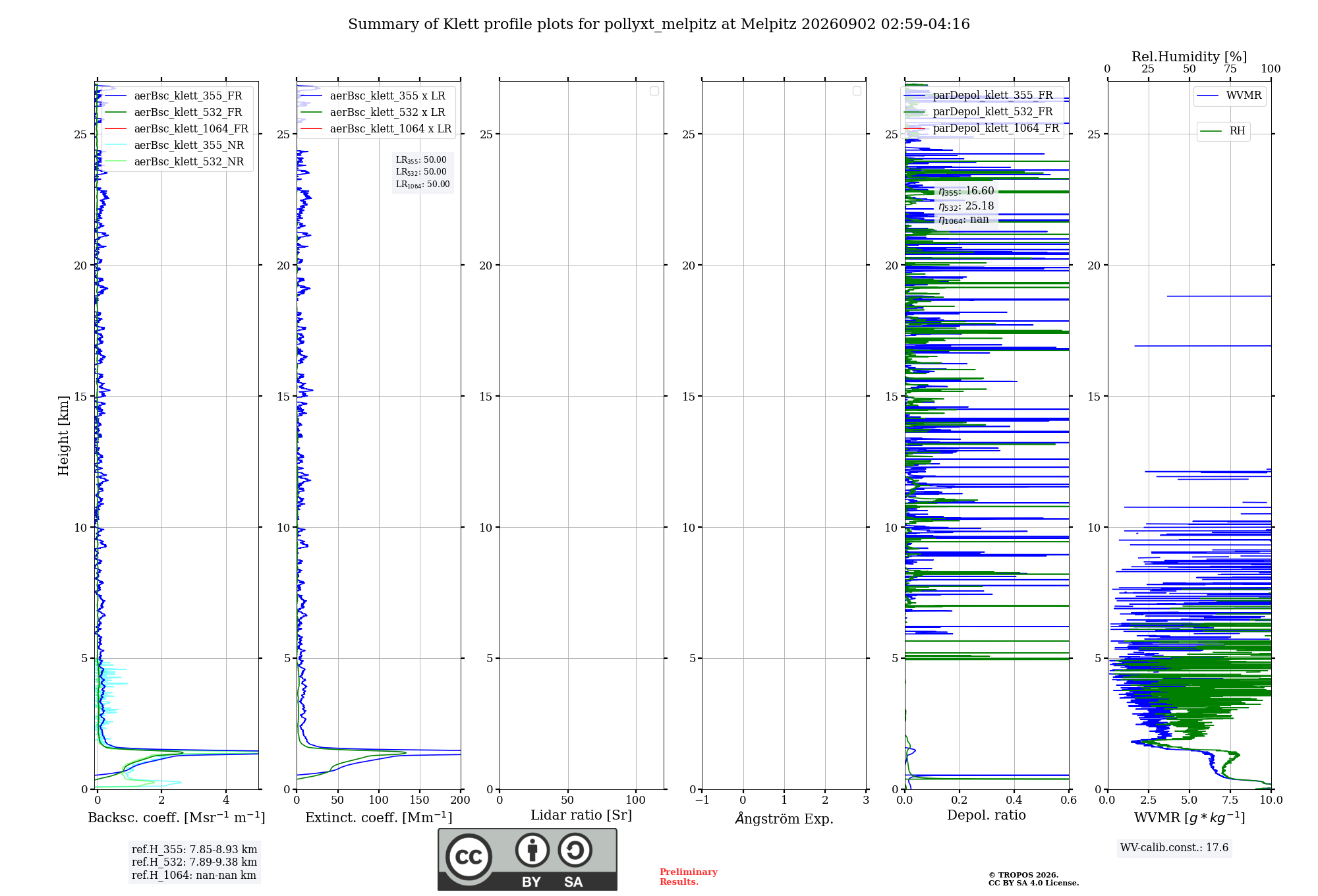Select the η355: 16.60 value
This screenshot has height=896, width=1318.
coord(966,191)
